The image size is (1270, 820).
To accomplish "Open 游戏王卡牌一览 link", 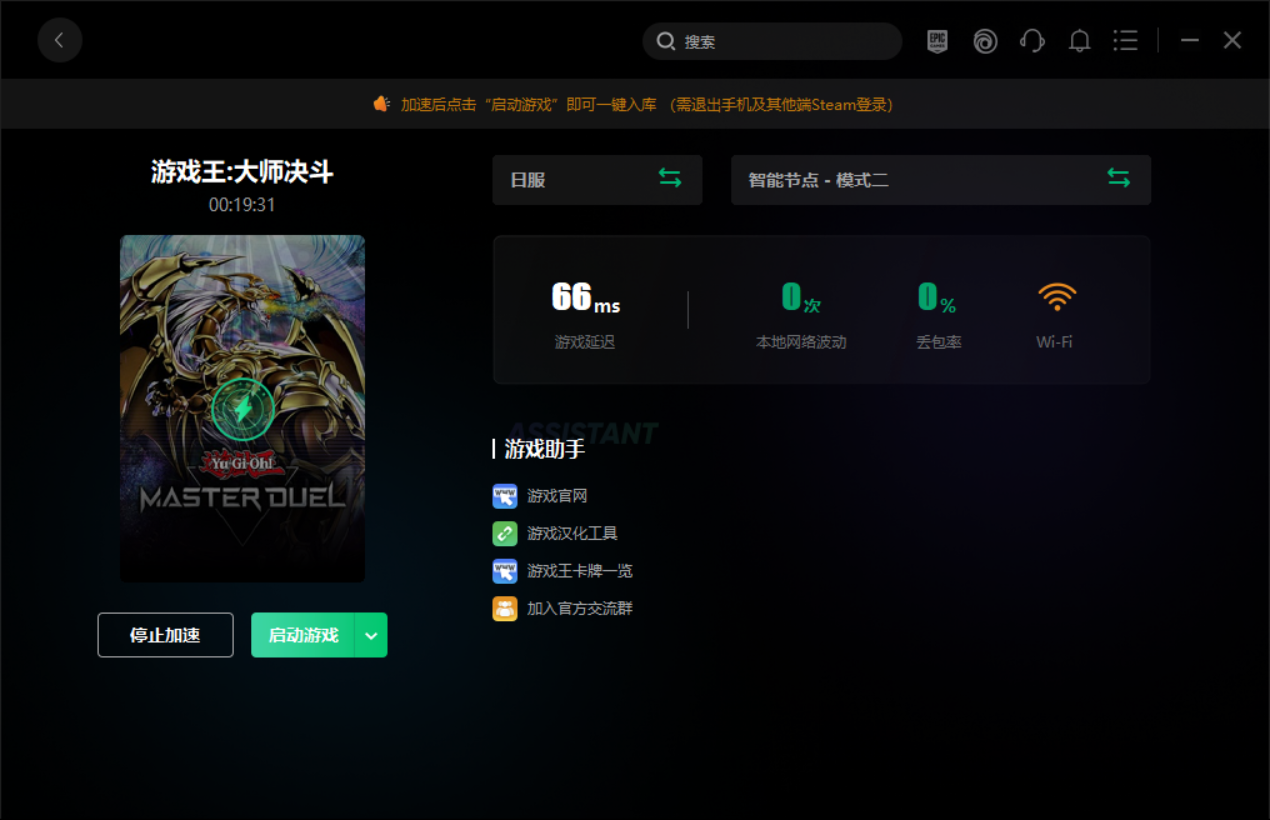I will 580,571.
